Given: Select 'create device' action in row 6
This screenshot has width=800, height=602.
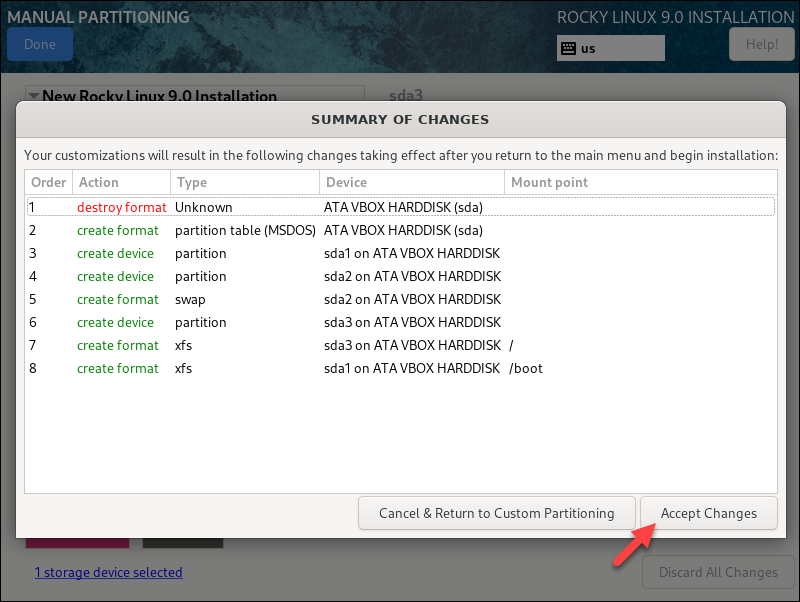Looking at the screenshot, I should [x=115, y=322].
